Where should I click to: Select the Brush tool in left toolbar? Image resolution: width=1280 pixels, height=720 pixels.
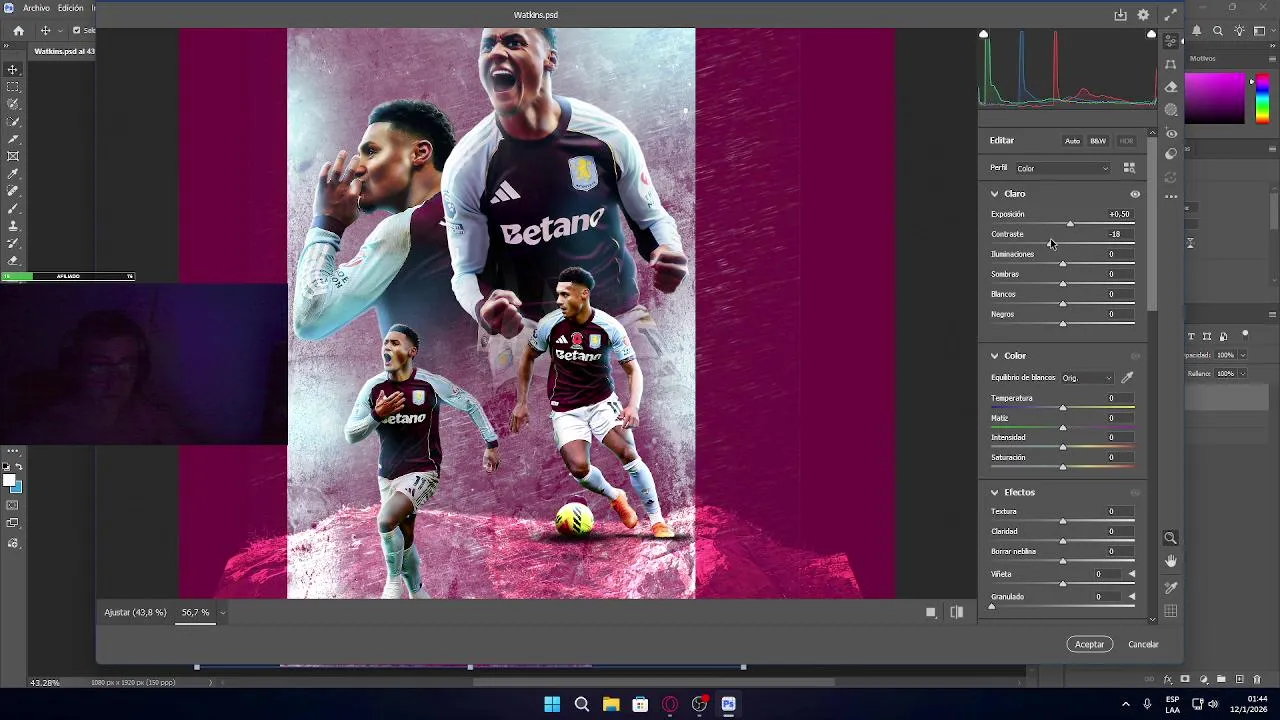pyautogui.click(x=13, y=208)
